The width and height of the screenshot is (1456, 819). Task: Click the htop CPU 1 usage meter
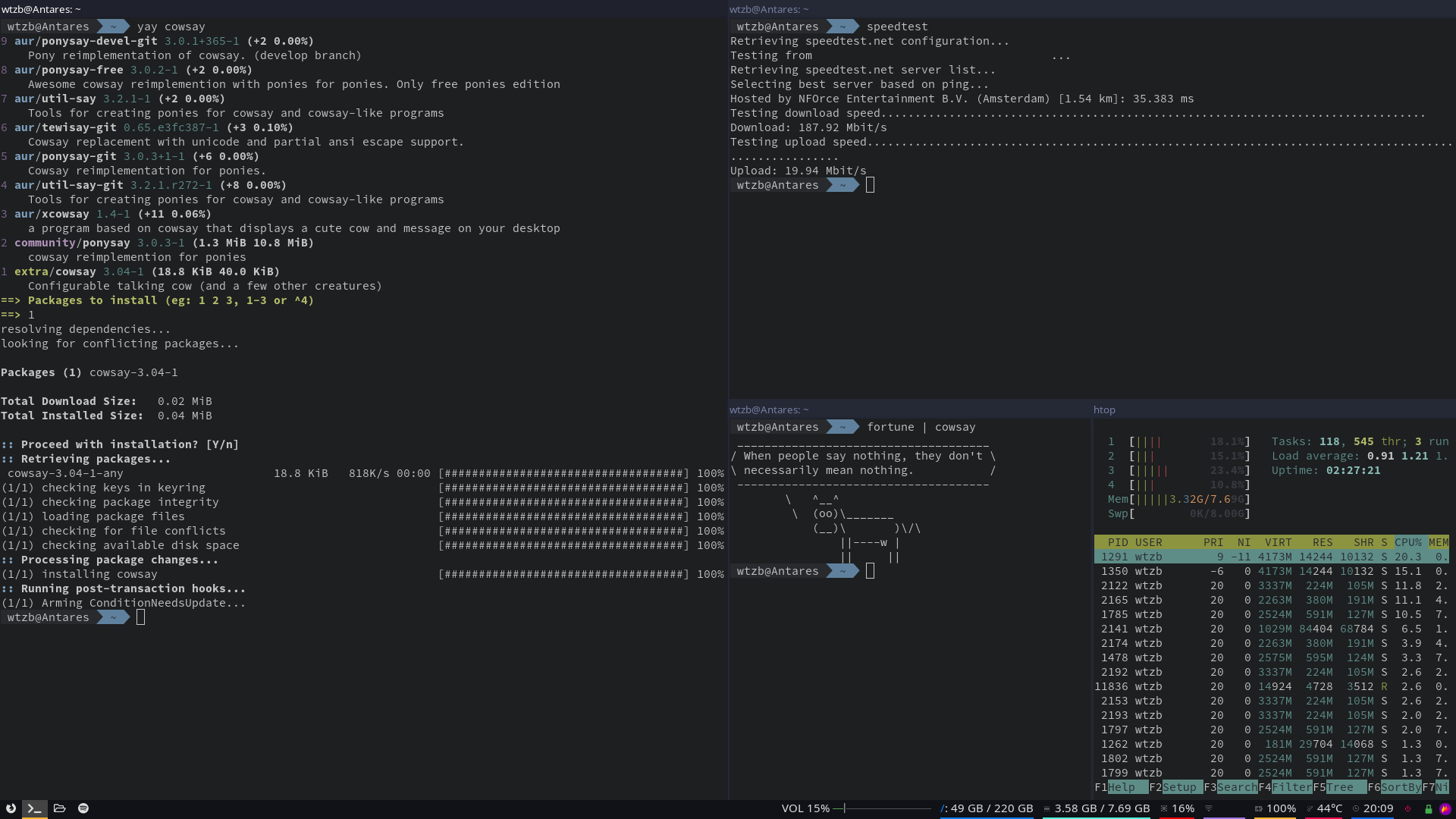point(1178,441)
